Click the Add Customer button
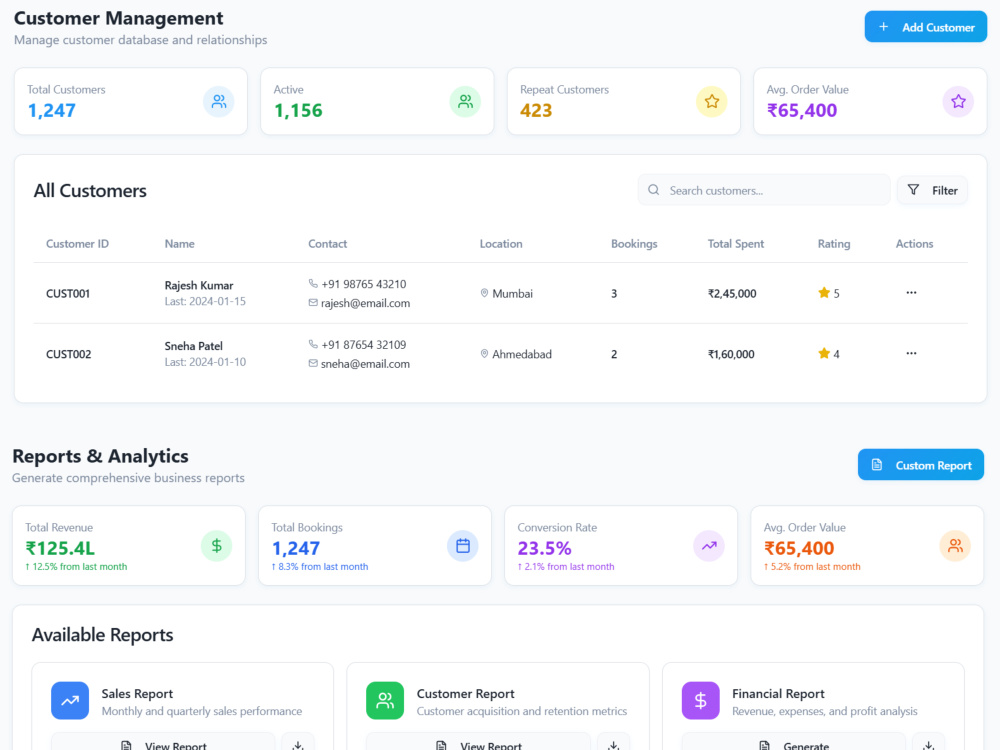1000x750 pixels. click(x=925, y=27)
